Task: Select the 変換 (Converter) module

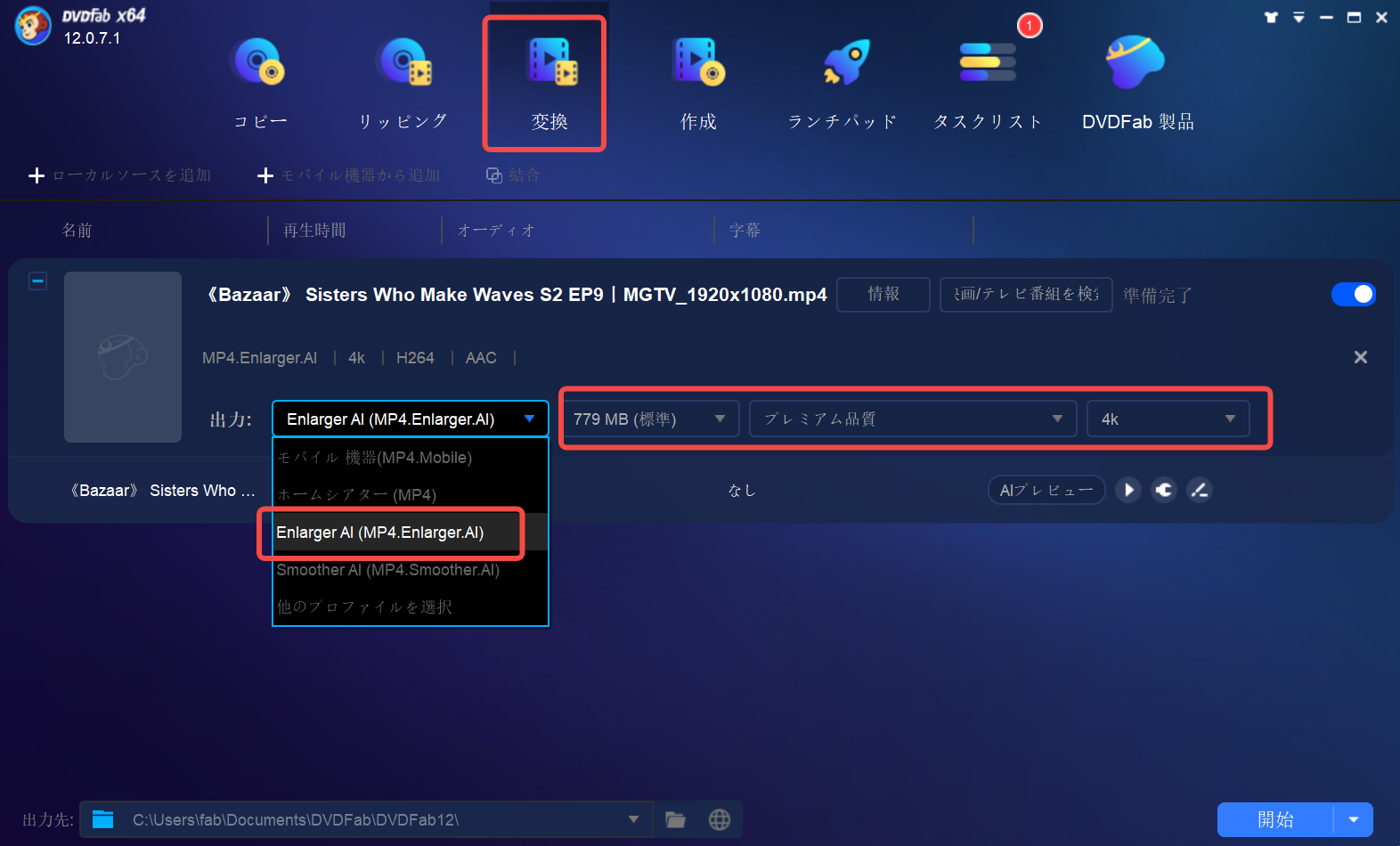Action: coord(549,83)
